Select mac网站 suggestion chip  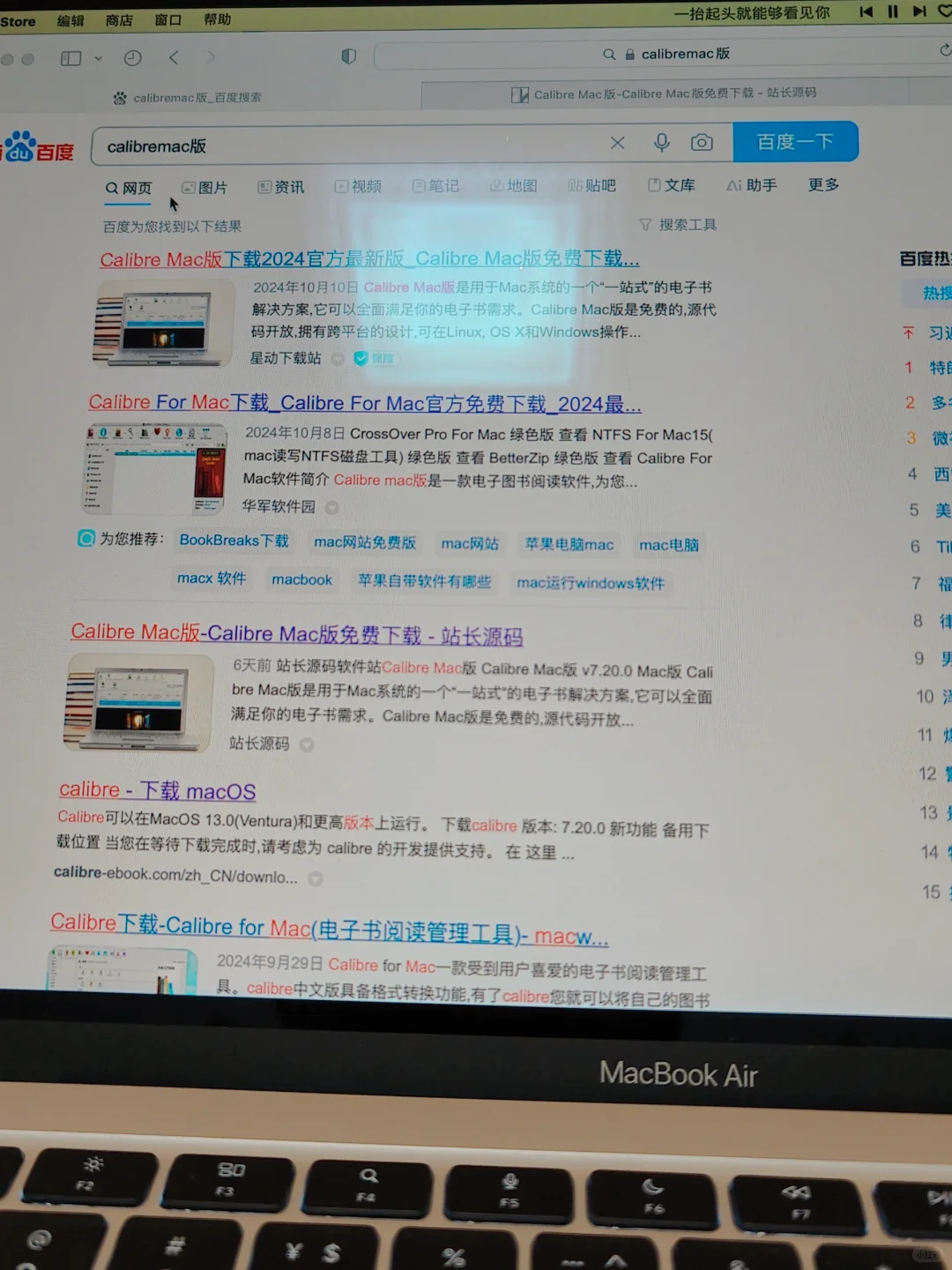tap(470, 544)
